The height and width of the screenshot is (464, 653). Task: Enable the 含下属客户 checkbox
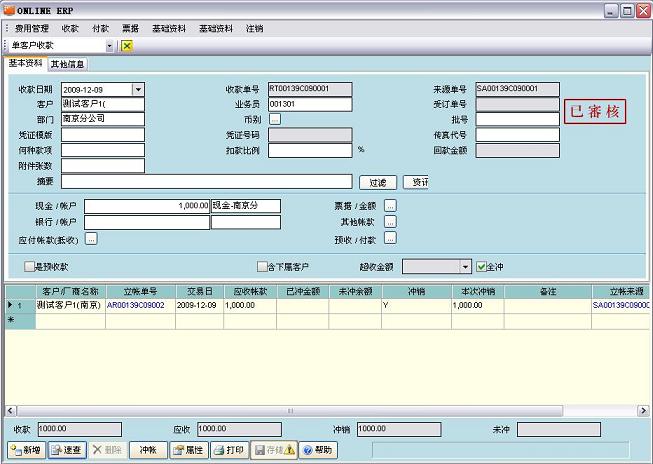(262, 267)
